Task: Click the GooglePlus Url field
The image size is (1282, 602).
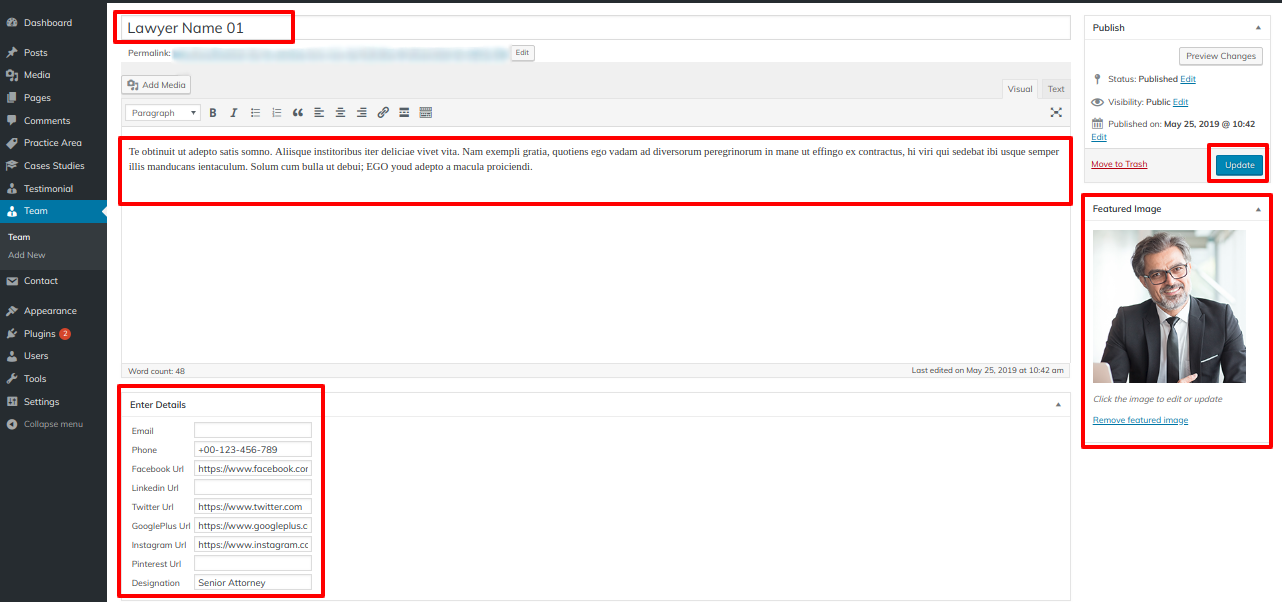Action: pyautogui.click(x=253, y=526)
